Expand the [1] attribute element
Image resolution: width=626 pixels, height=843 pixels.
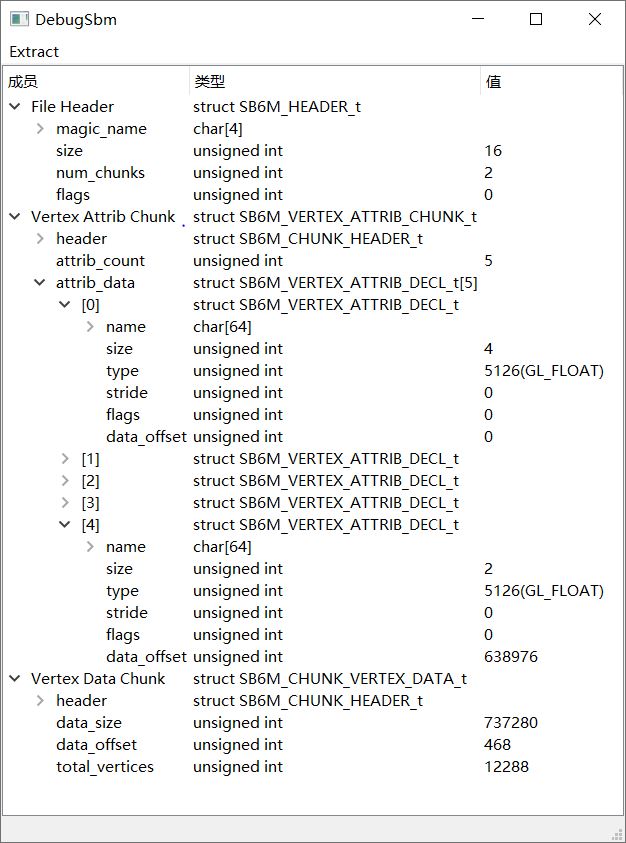click(x=65, y=459)
